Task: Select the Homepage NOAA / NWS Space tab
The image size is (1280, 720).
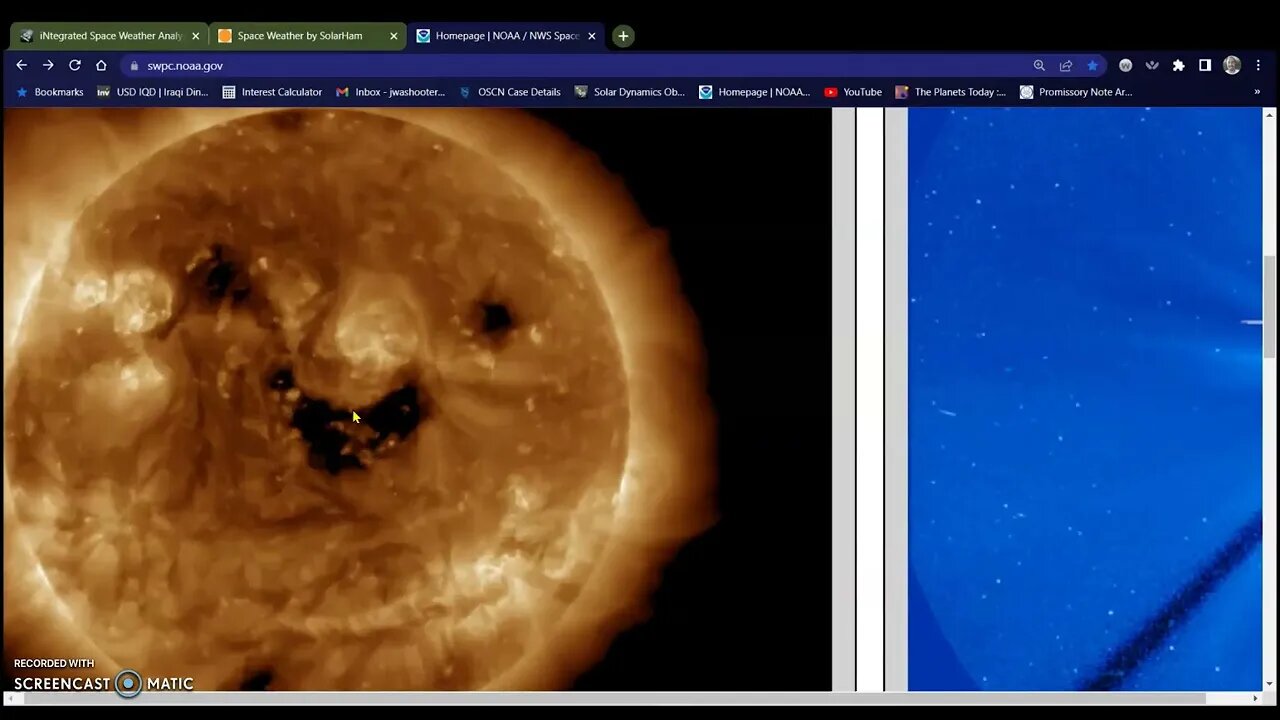Action: pos(505,36)
